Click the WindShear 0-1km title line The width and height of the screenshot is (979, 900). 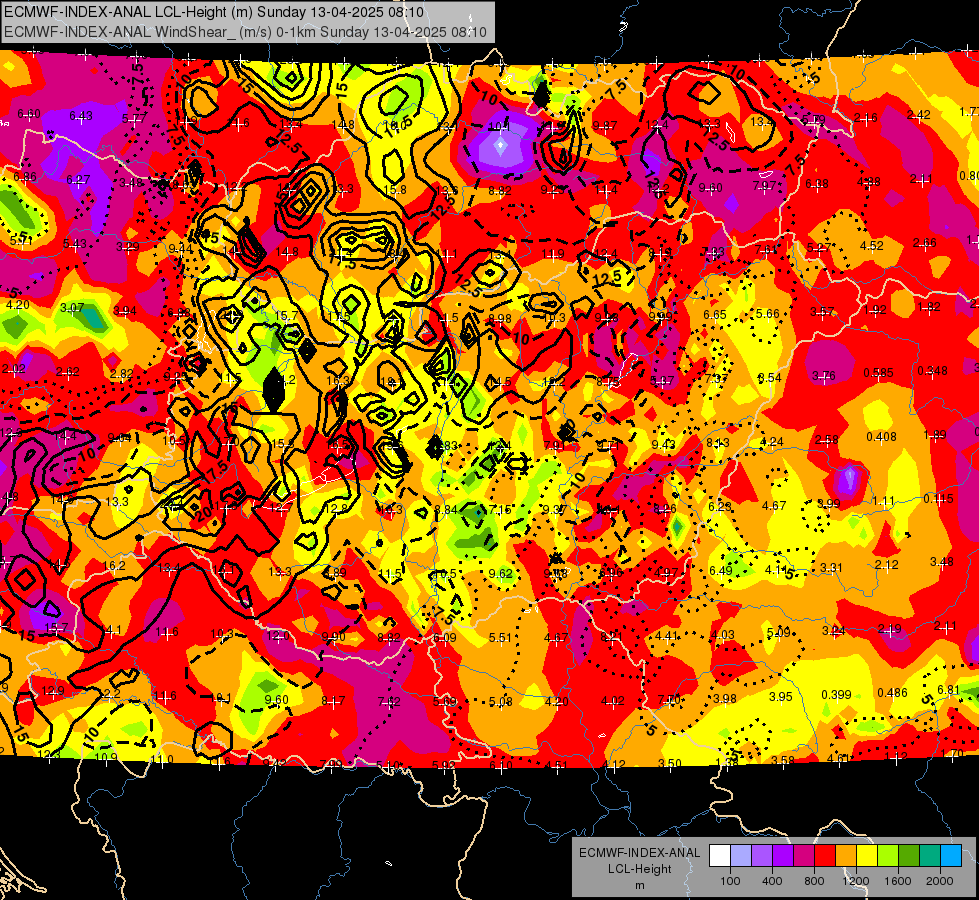pos(245,31)
